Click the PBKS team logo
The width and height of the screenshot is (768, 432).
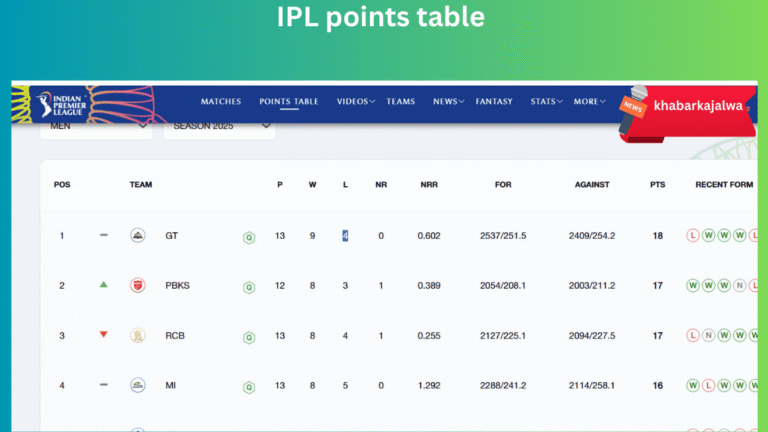pyautogui.click(x=138, y=286)
